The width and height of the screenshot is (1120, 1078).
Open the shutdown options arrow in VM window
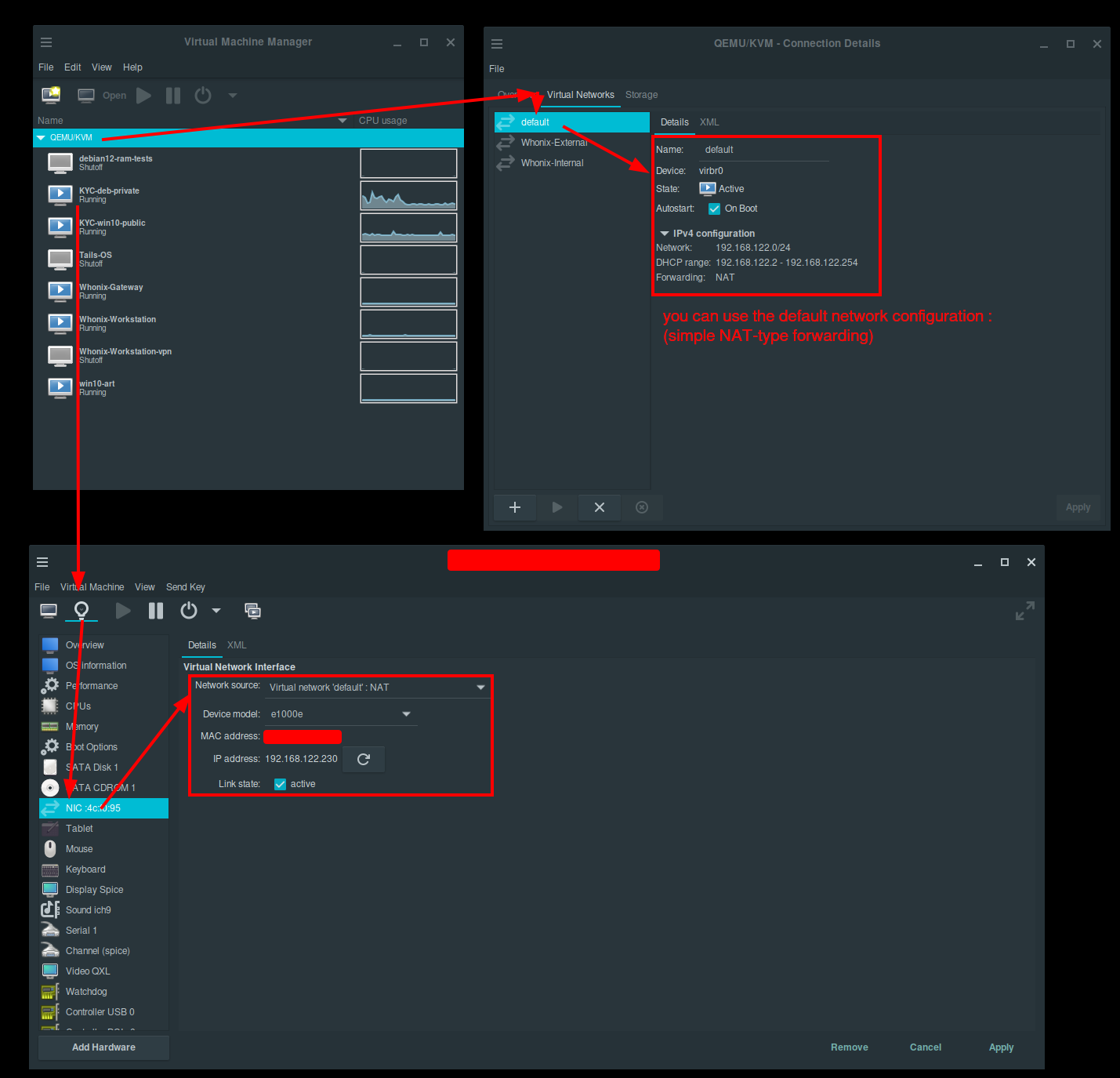216,611
